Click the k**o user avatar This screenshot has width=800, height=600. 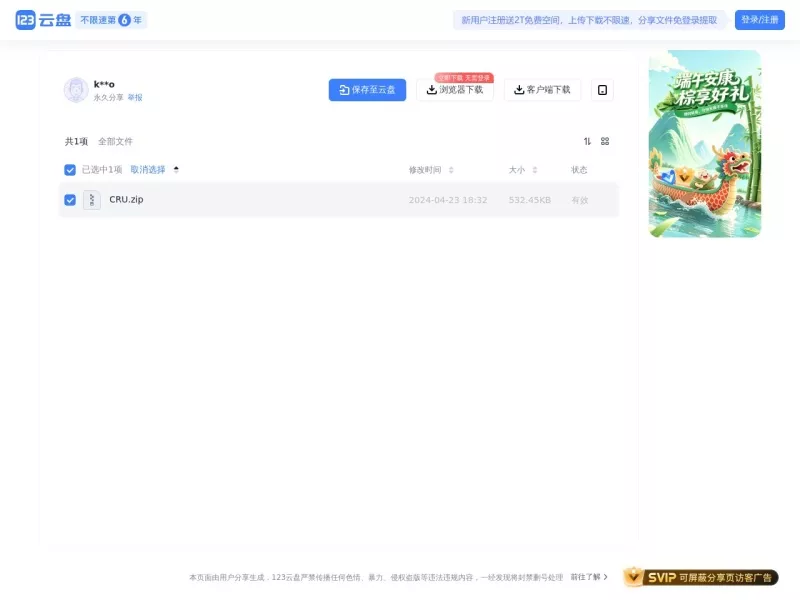(x=76, y=90)
